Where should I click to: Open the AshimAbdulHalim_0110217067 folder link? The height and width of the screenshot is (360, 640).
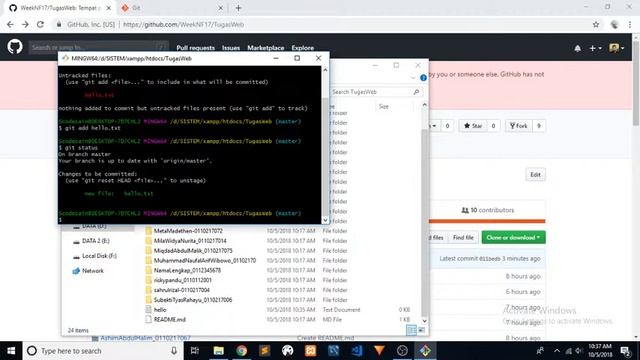pos(145,338)
